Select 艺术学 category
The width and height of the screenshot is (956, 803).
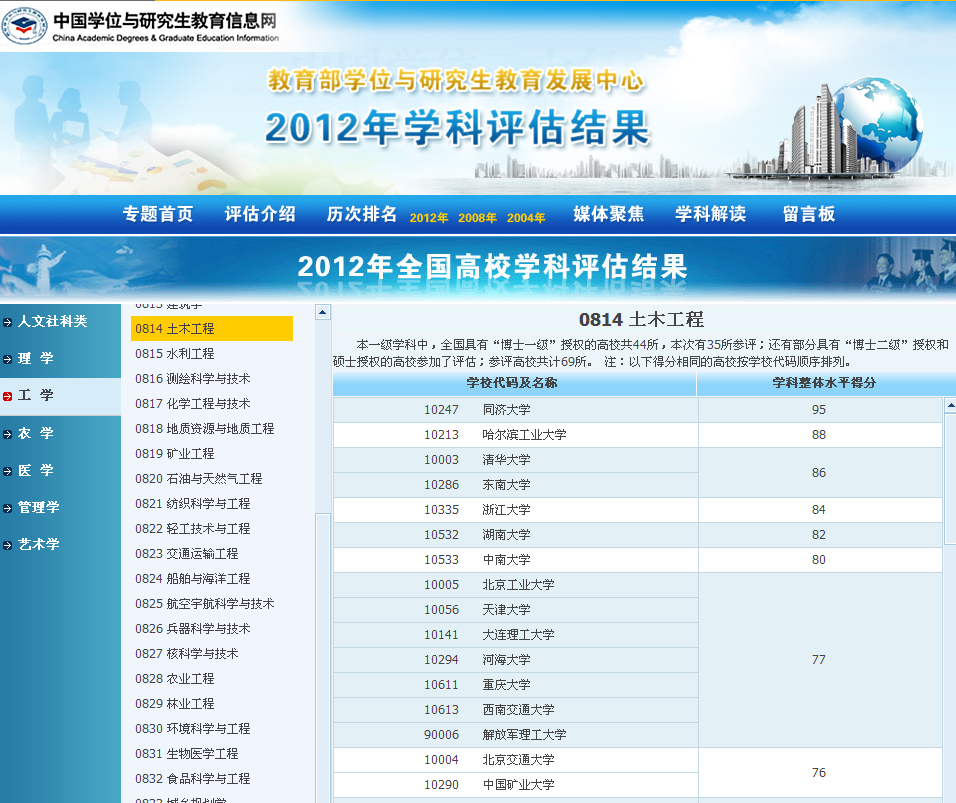pyautogui.click(x=39, y=544)
